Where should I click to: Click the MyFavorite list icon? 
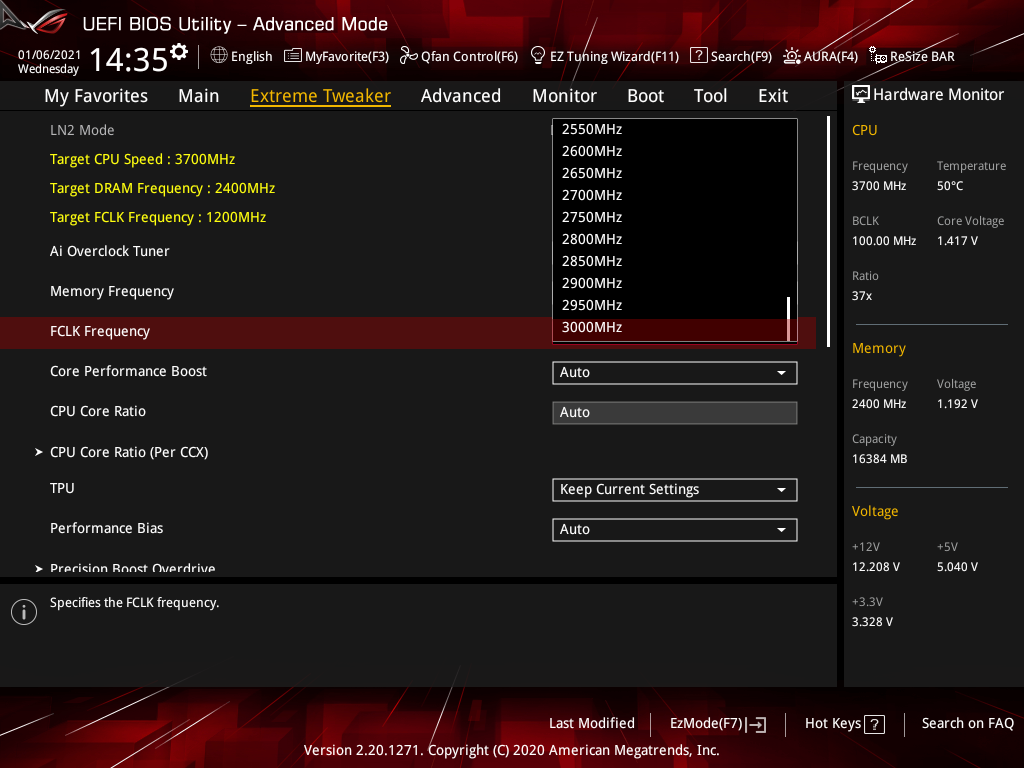[293, 56]
